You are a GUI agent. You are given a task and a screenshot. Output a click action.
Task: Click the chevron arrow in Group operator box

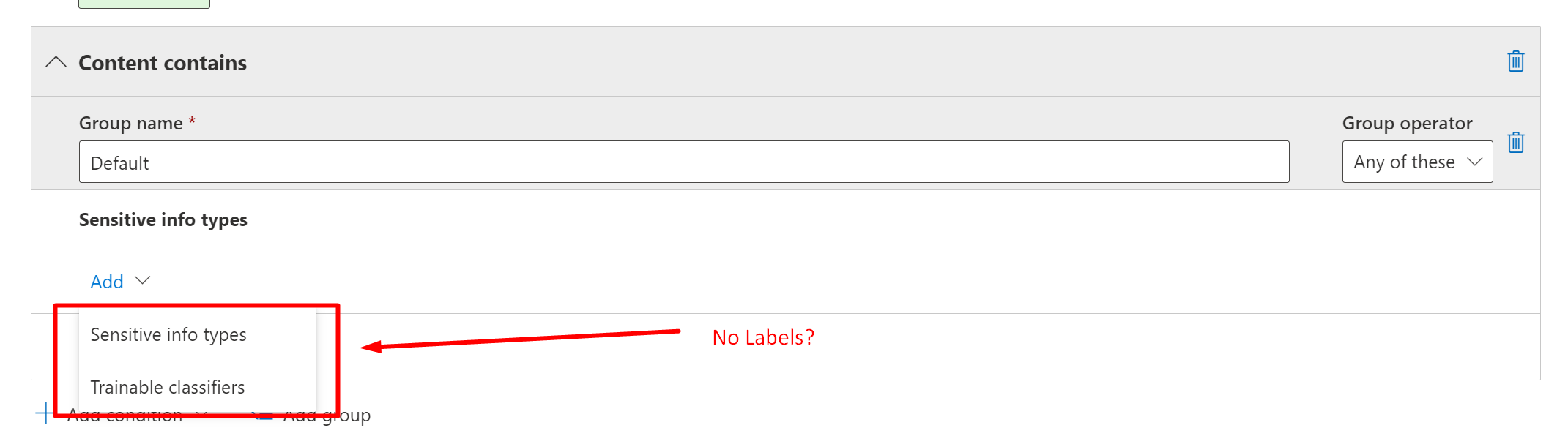click(x=1474, y=162)
